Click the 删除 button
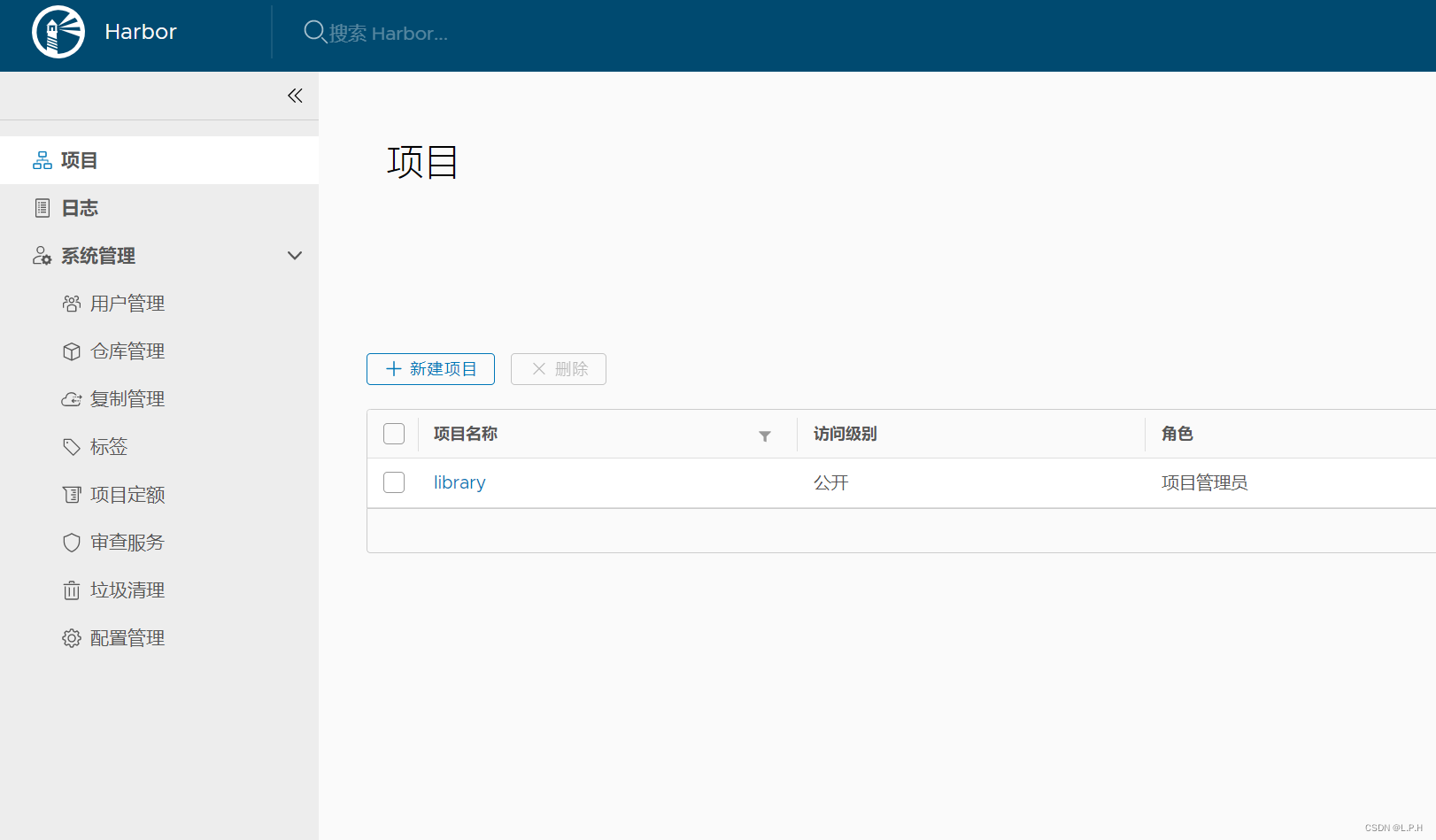 [x=559, y=369]
